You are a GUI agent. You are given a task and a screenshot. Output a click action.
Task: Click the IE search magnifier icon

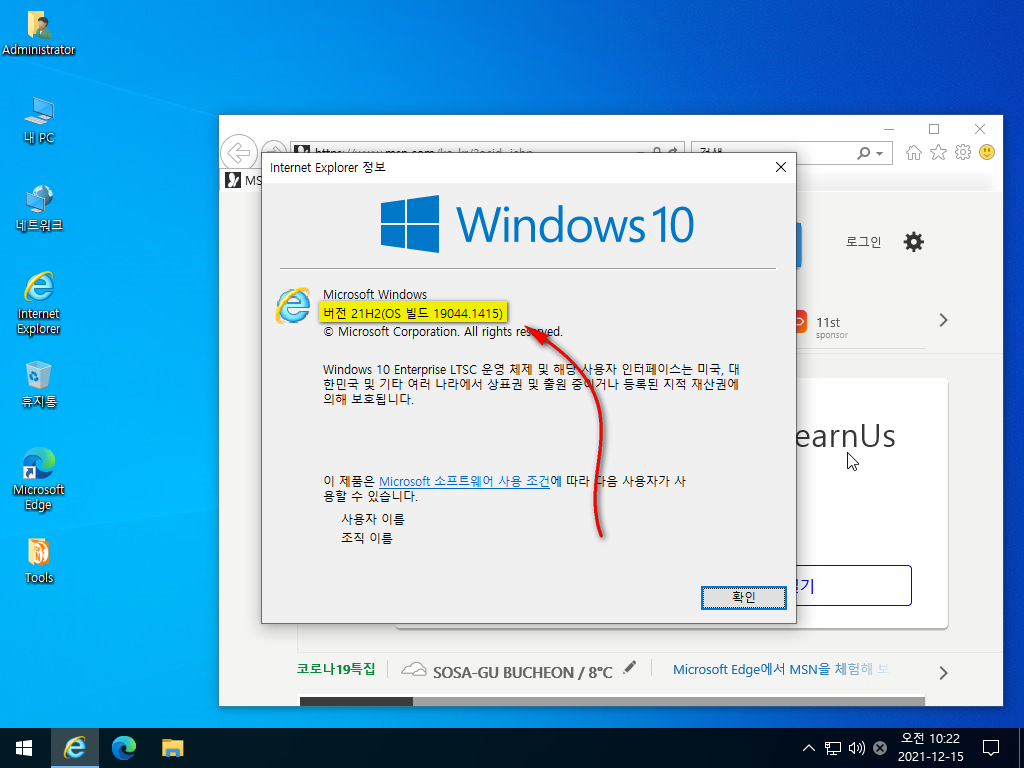[863, 153]
